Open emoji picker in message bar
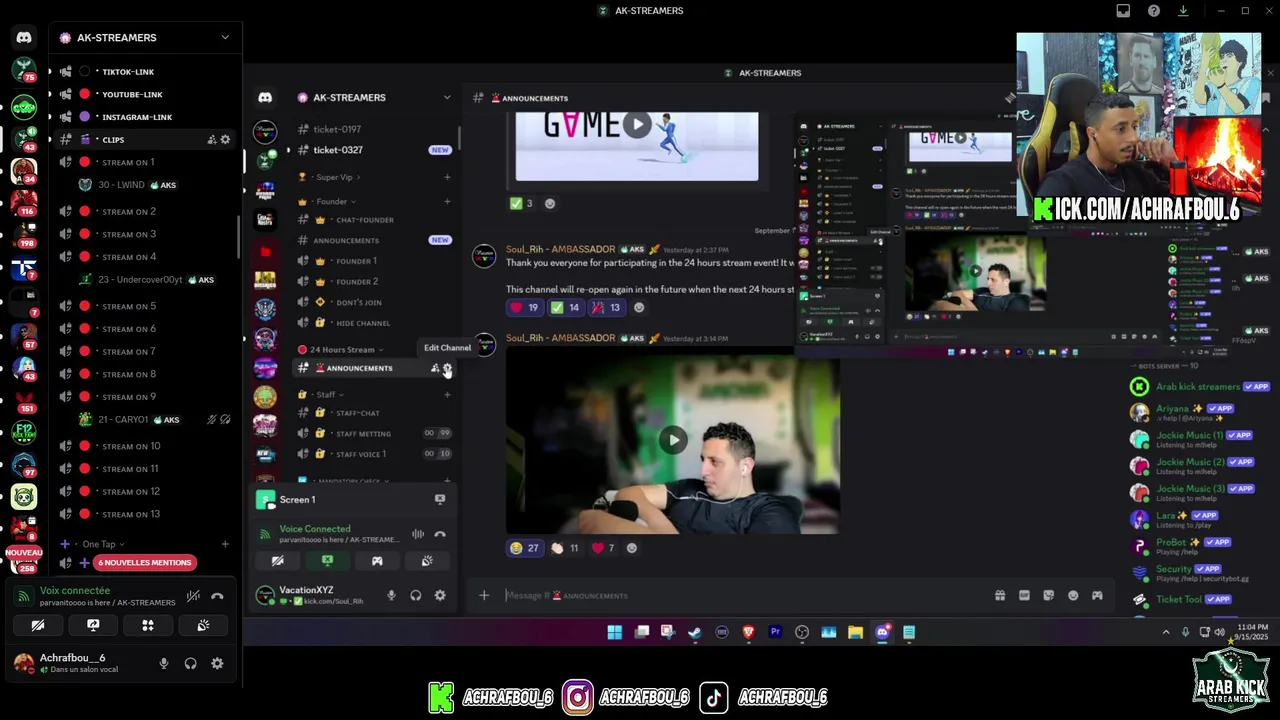Image resolution: width=1280 pixels, height=720 pixels. [x=1073, y=595]
